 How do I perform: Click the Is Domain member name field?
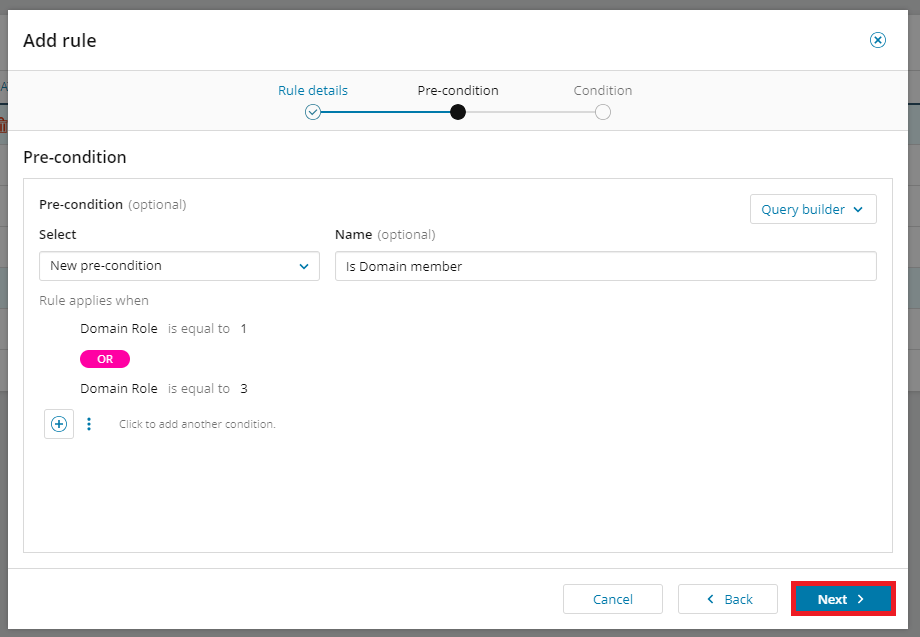(604, 266)
